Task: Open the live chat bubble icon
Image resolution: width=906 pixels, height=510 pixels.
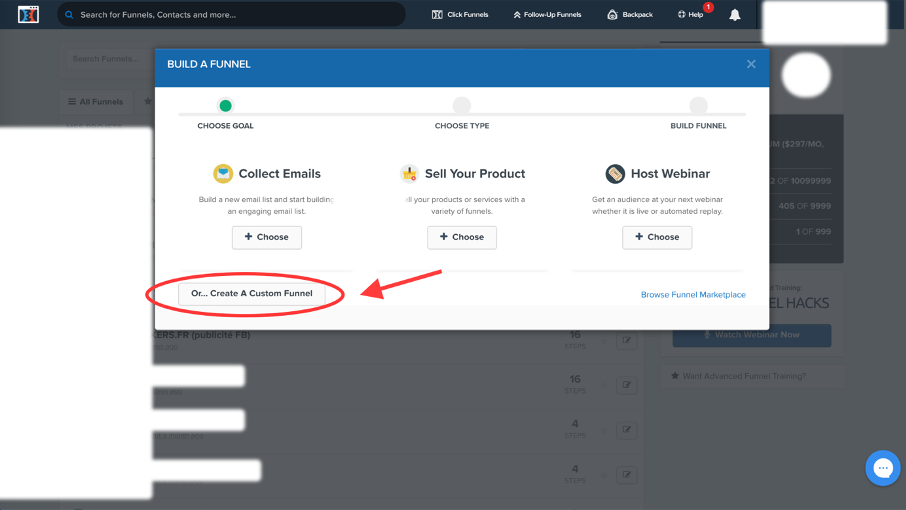Action: (882, 468)
